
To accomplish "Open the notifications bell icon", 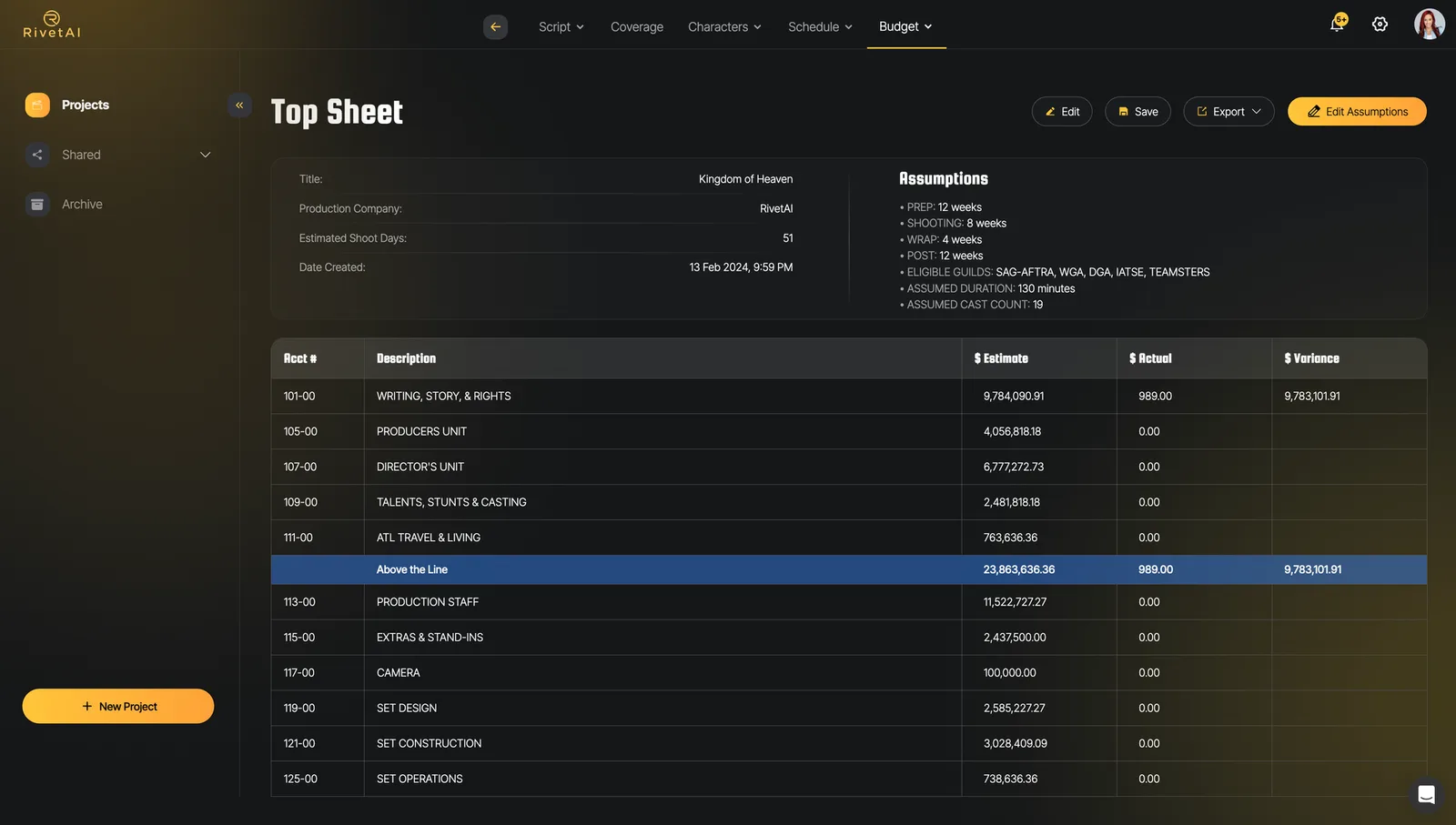I will (x=1338, y=24).
